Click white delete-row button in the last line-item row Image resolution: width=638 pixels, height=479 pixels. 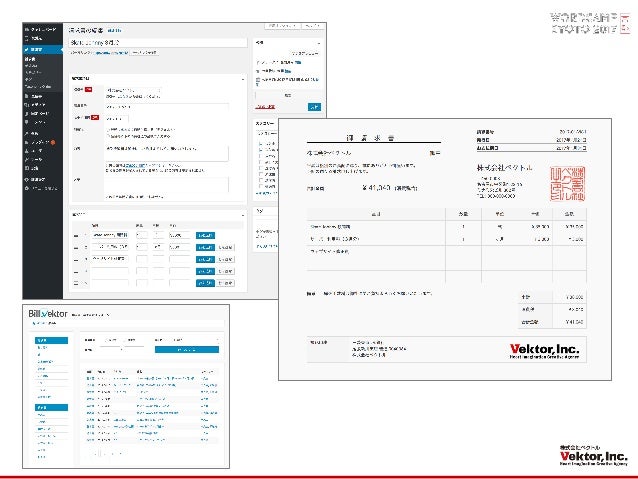[225, 283]
